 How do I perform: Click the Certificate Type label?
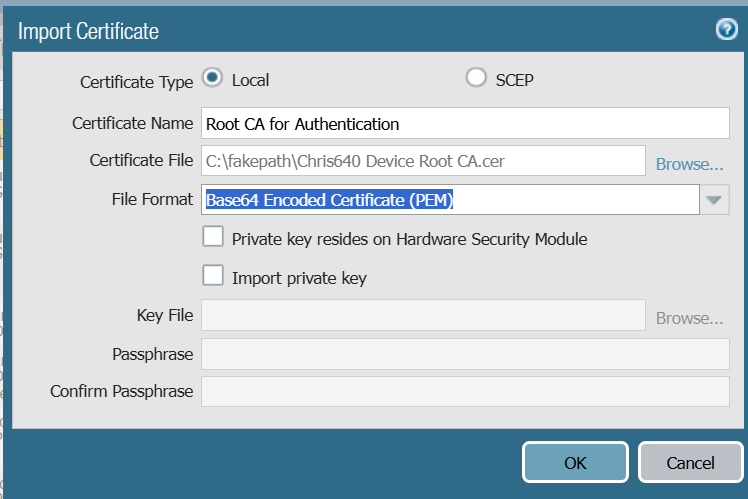pyautogui.click(x=136, y=82)
